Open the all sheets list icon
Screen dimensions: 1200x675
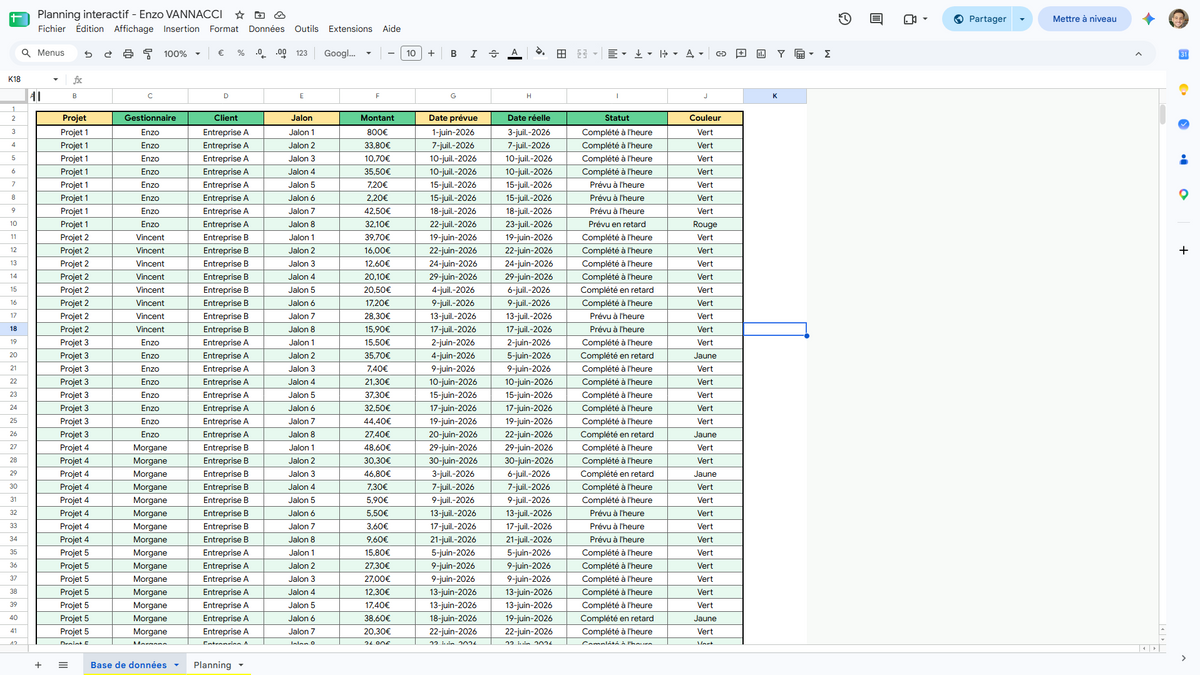click(x=63, y=665)
